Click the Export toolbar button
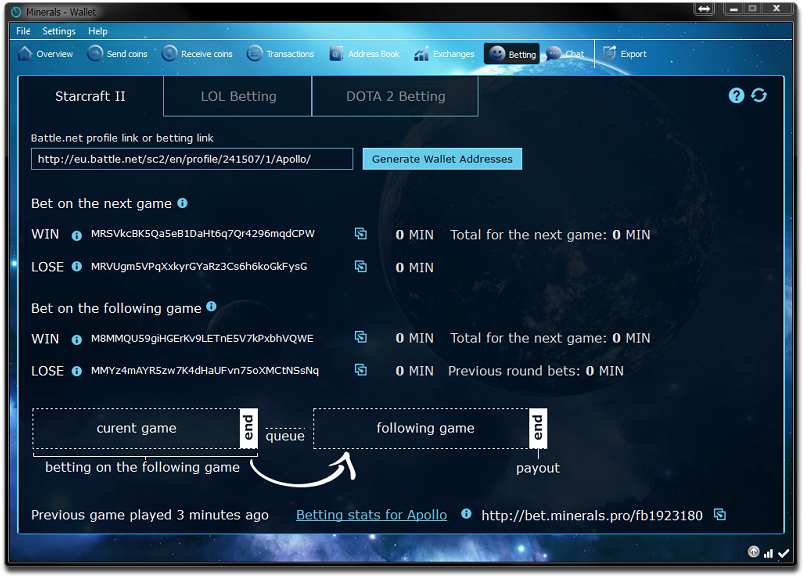Viewport: 803px width, 577px height. point(623,54)
